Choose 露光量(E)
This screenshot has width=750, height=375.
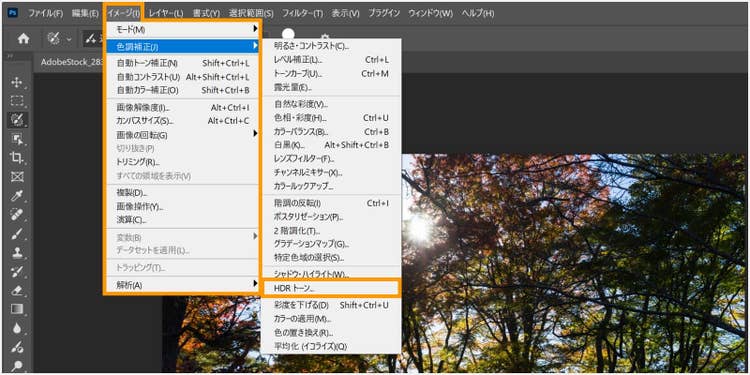click(x=331, y=88)
